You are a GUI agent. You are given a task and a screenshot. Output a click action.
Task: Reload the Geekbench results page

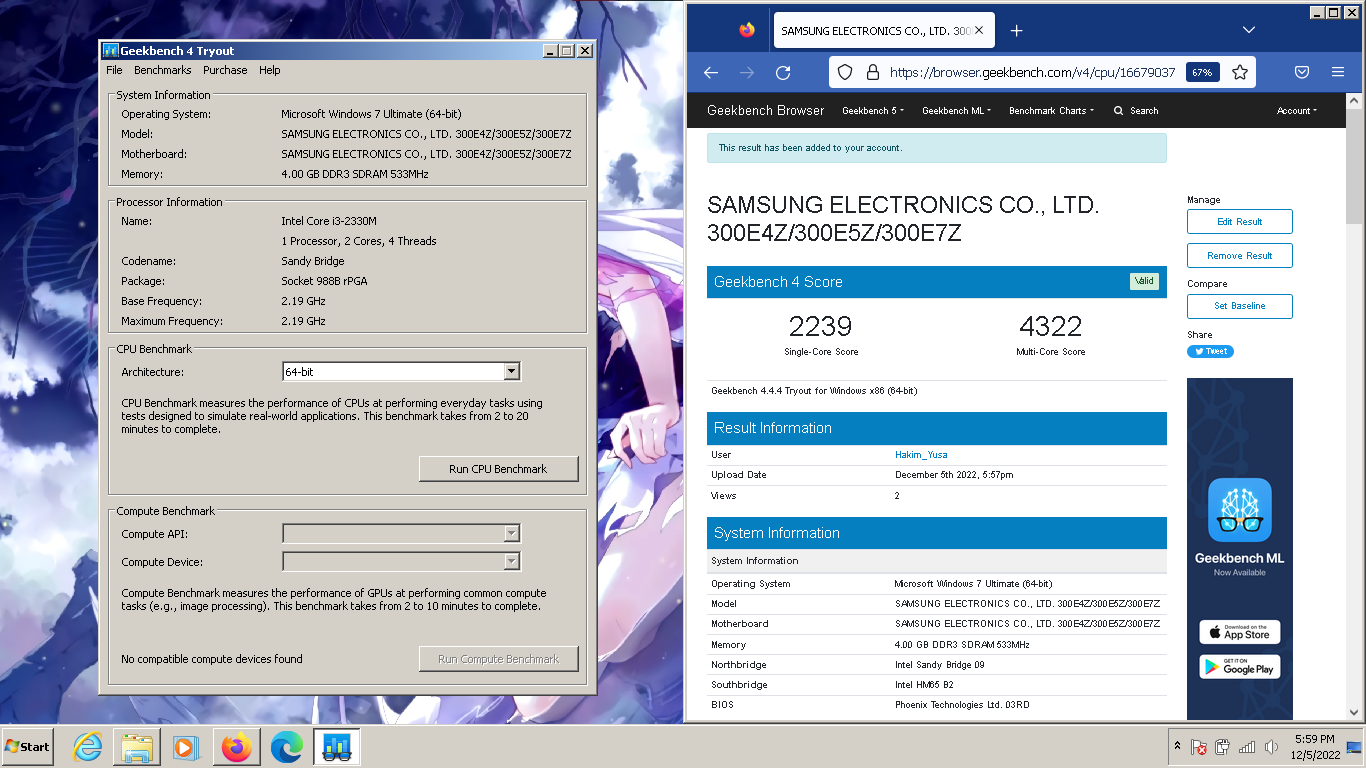783,72
